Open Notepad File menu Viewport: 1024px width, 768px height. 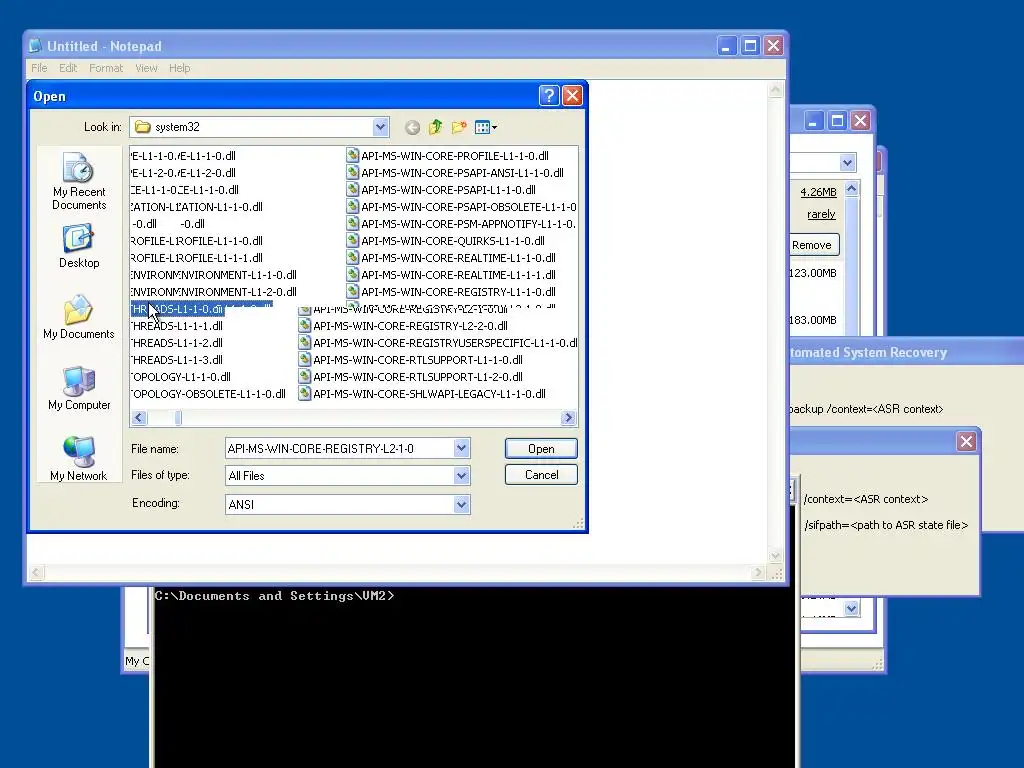(x=39, y=68)
